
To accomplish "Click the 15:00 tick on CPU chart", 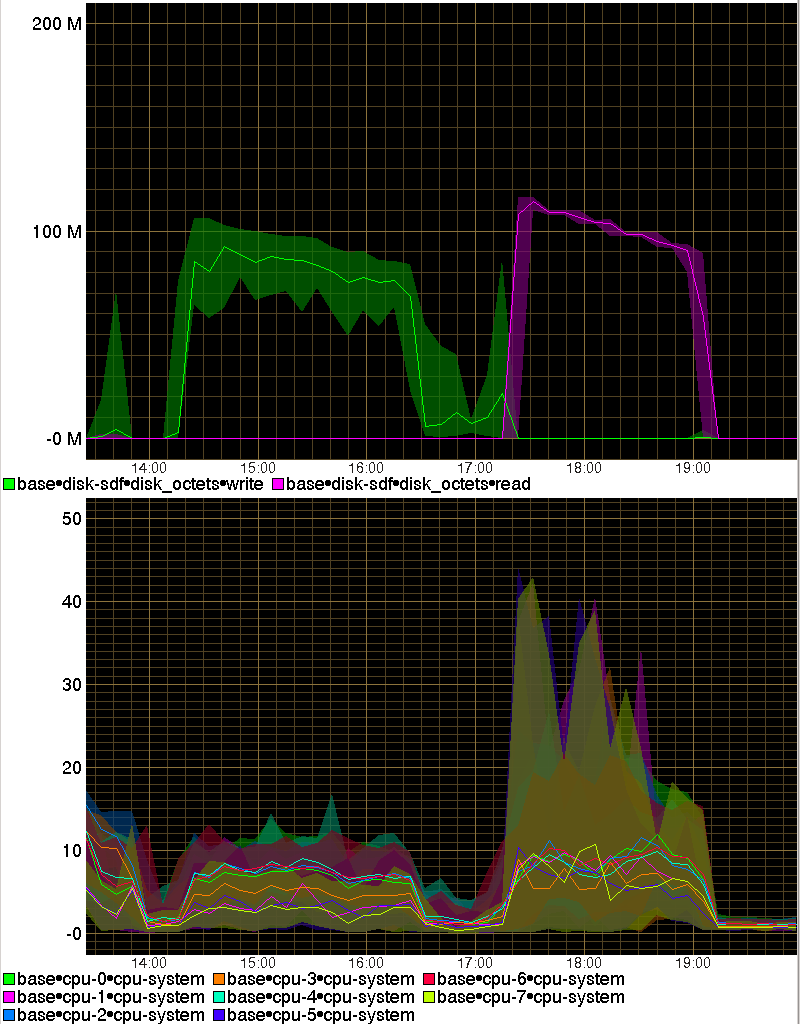I will coord(258,961).
